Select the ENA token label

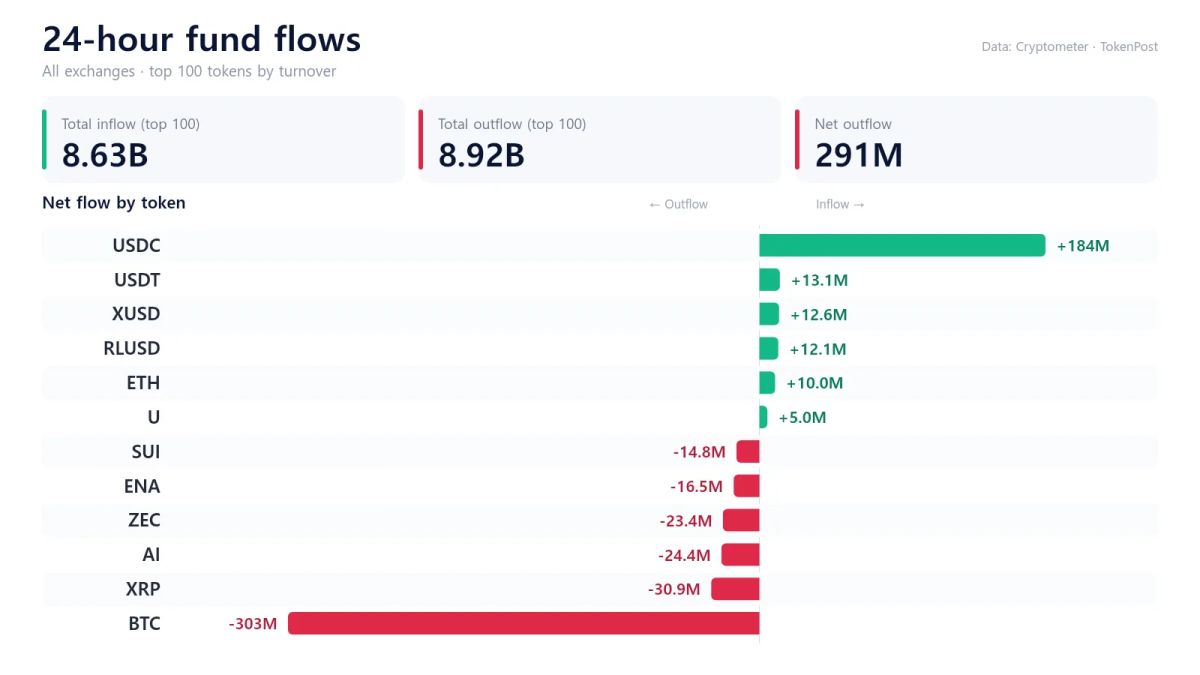pos(143,487)
